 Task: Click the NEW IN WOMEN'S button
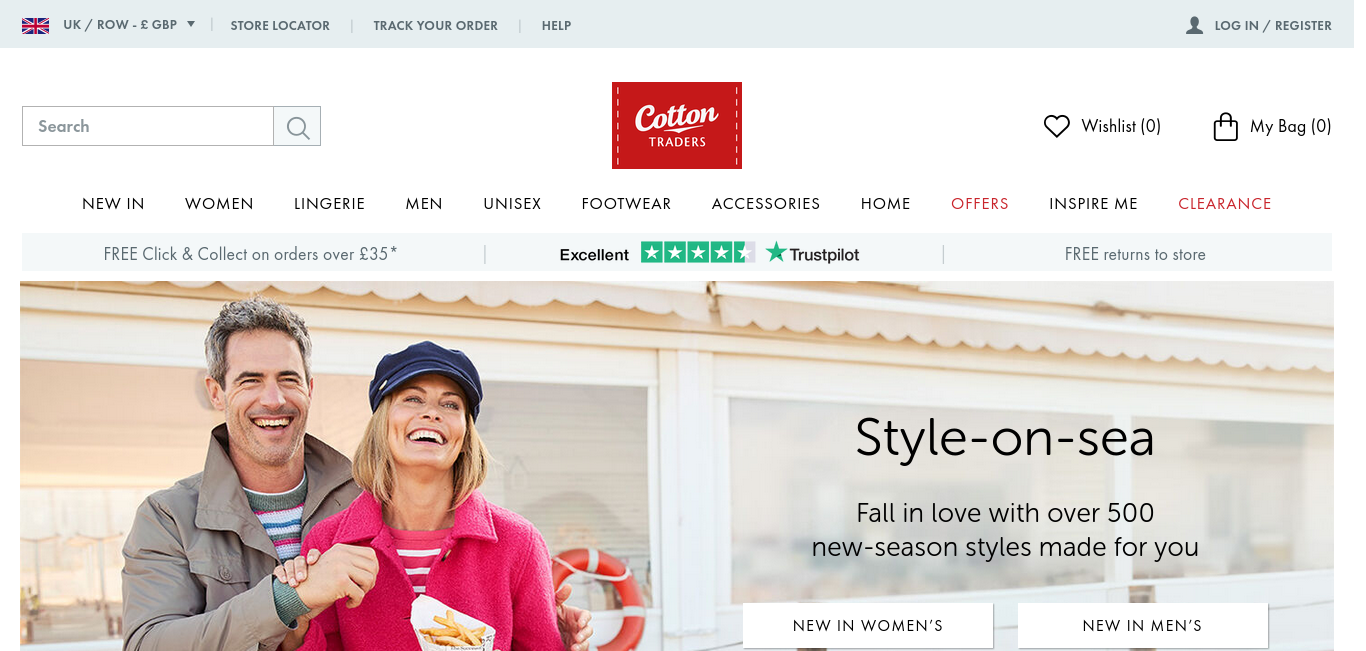868,626
